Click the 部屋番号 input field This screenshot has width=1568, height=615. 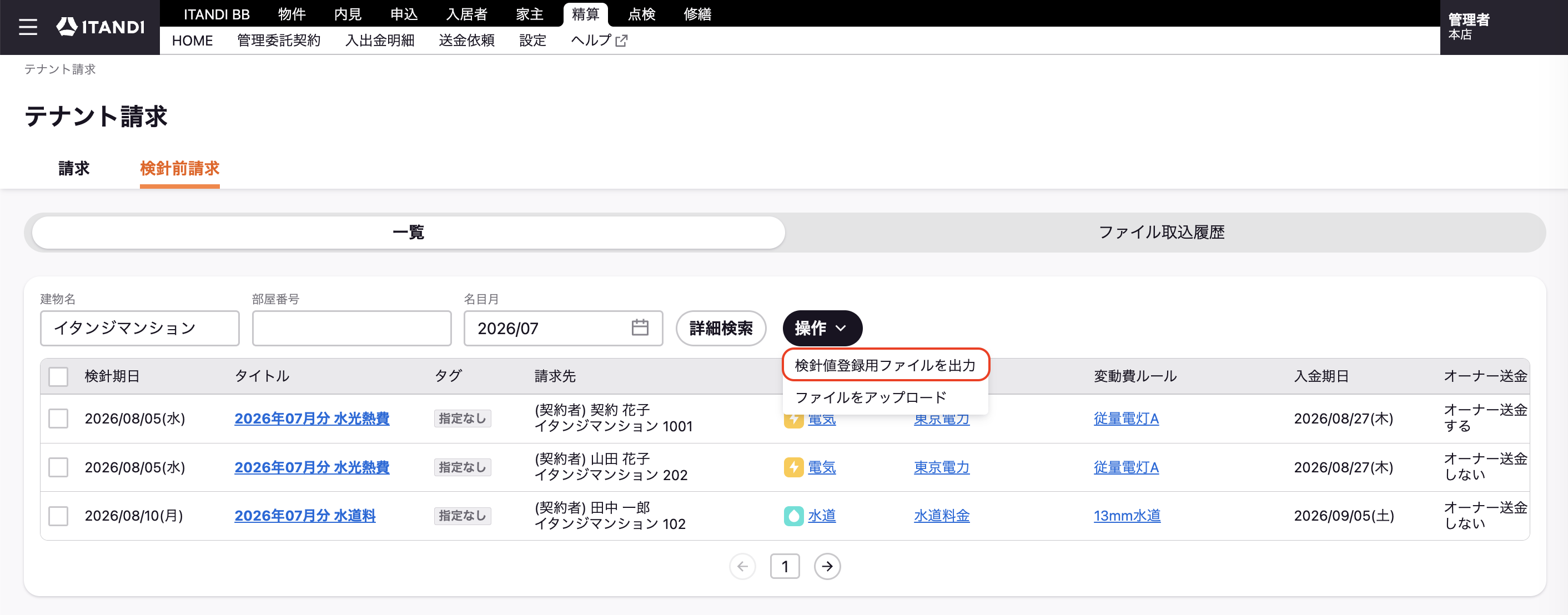coord(351,328)
